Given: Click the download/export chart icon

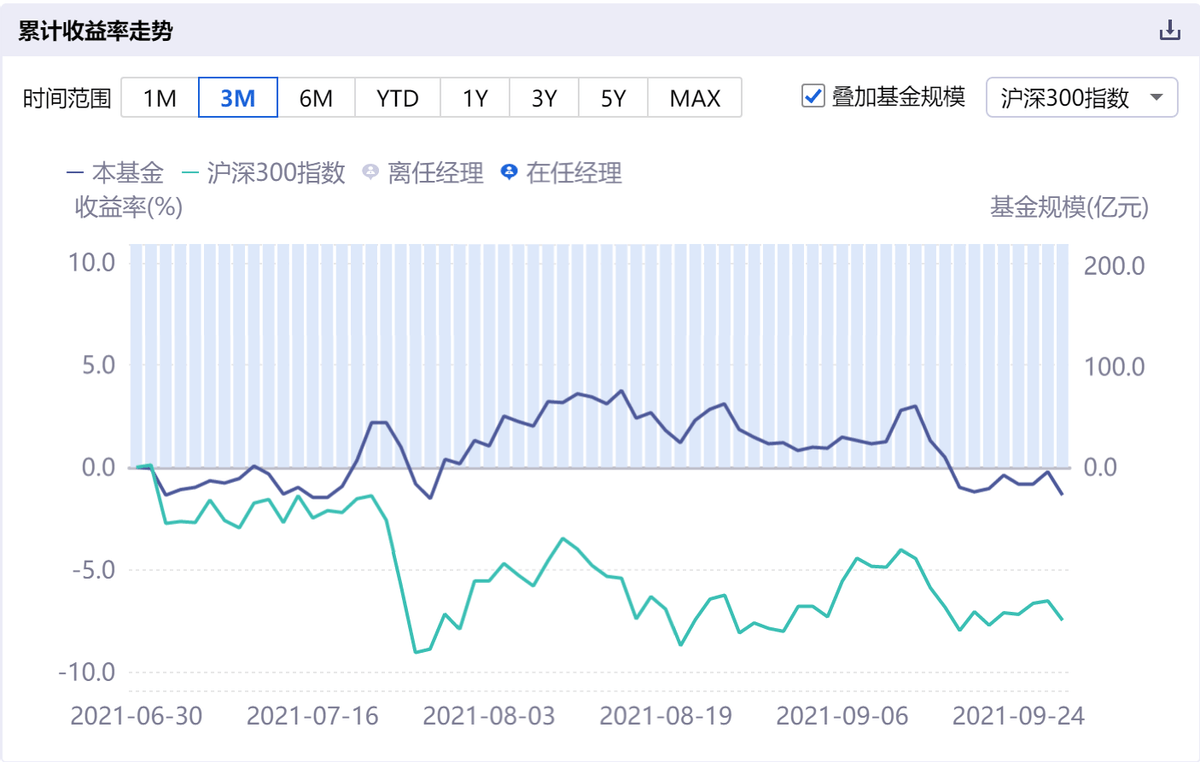Looking at the screenshot, I should (x=1168, y=31).
